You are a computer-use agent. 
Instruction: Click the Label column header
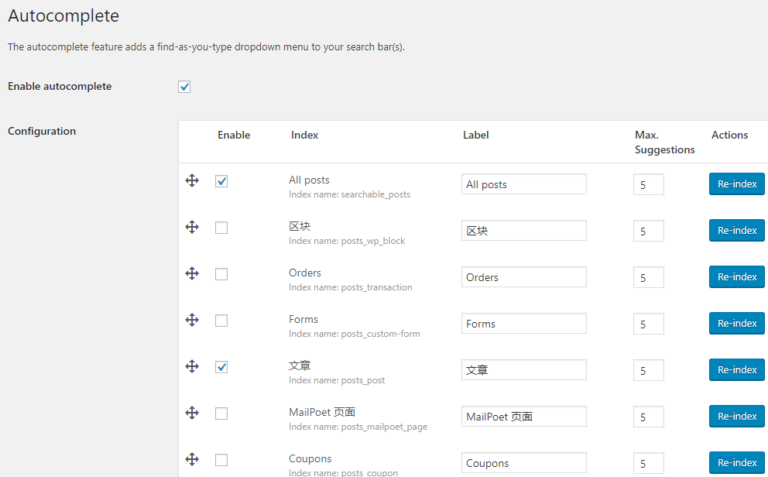(x=476, y=135)
